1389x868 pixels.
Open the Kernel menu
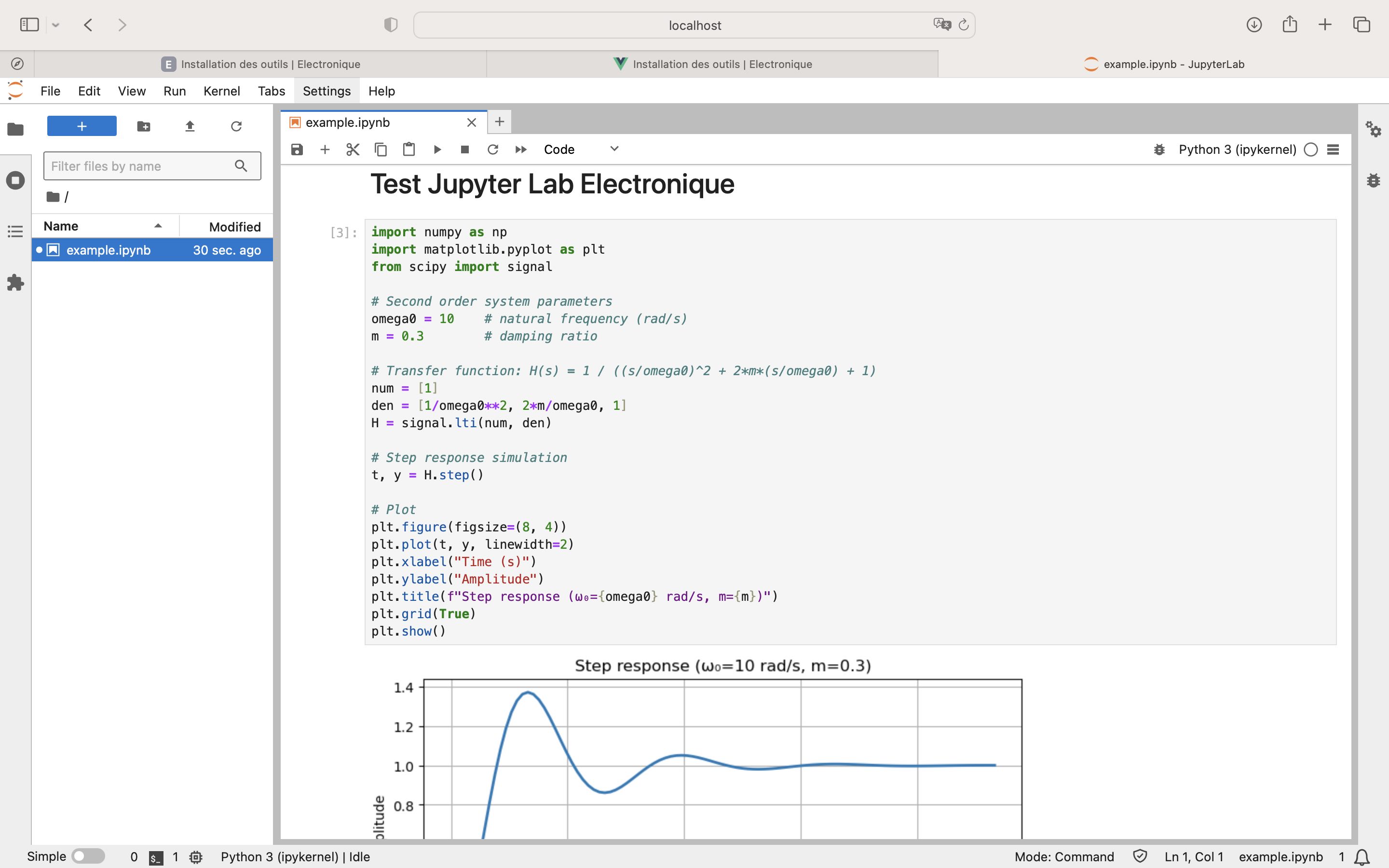tap(221, 91)
